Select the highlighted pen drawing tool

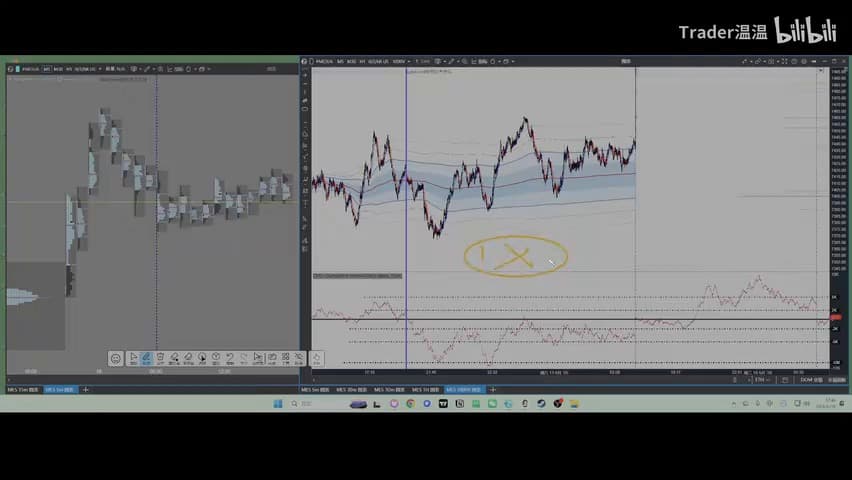(146, 358)
